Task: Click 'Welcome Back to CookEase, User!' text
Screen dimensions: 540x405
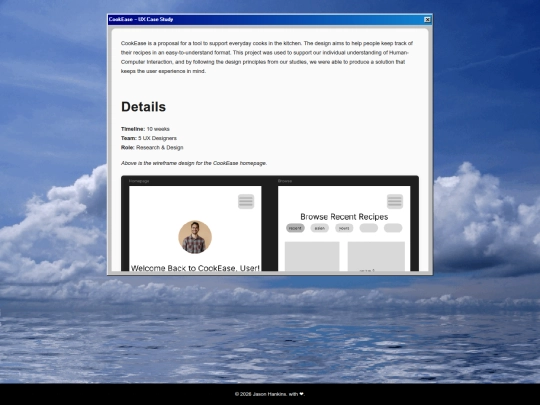Action: (x=195, y=268)
